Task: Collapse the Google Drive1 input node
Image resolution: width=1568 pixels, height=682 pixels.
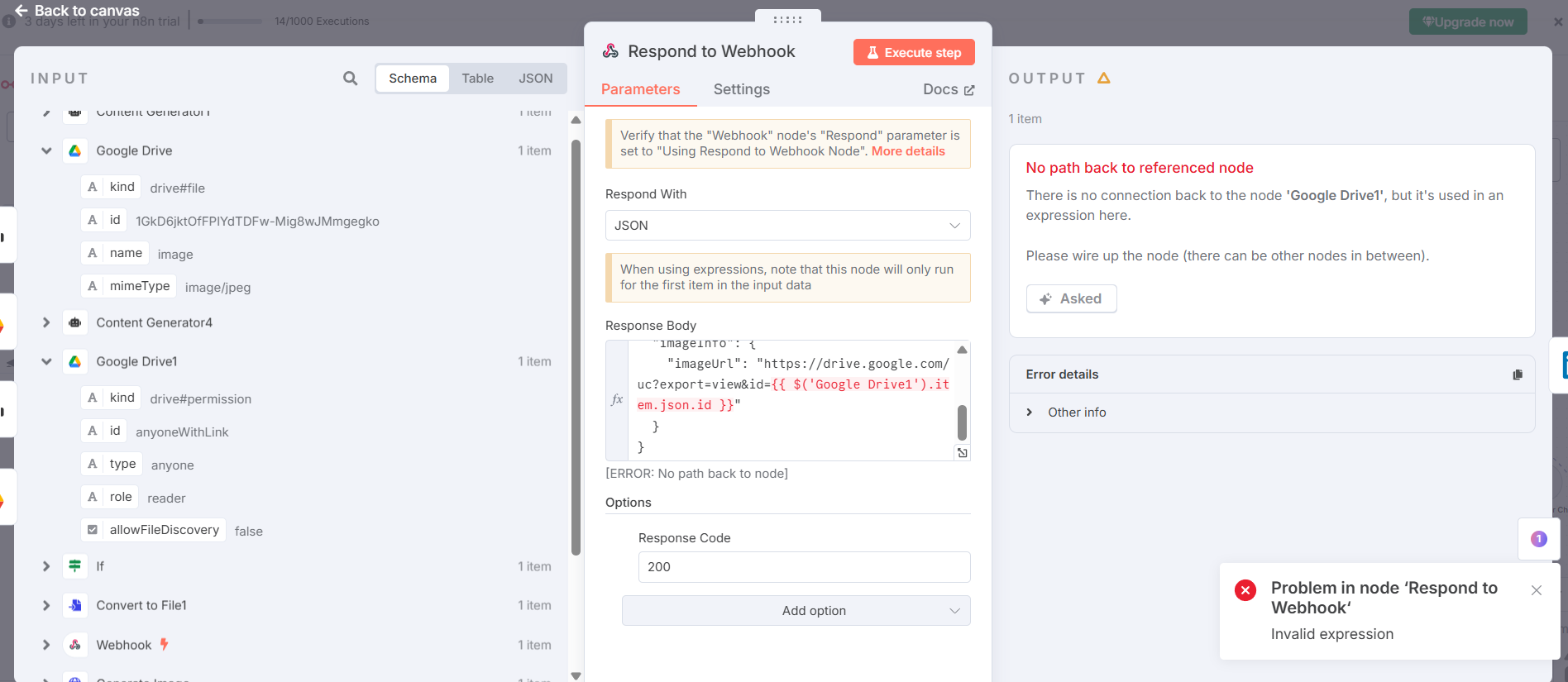Action: (46, 361)
